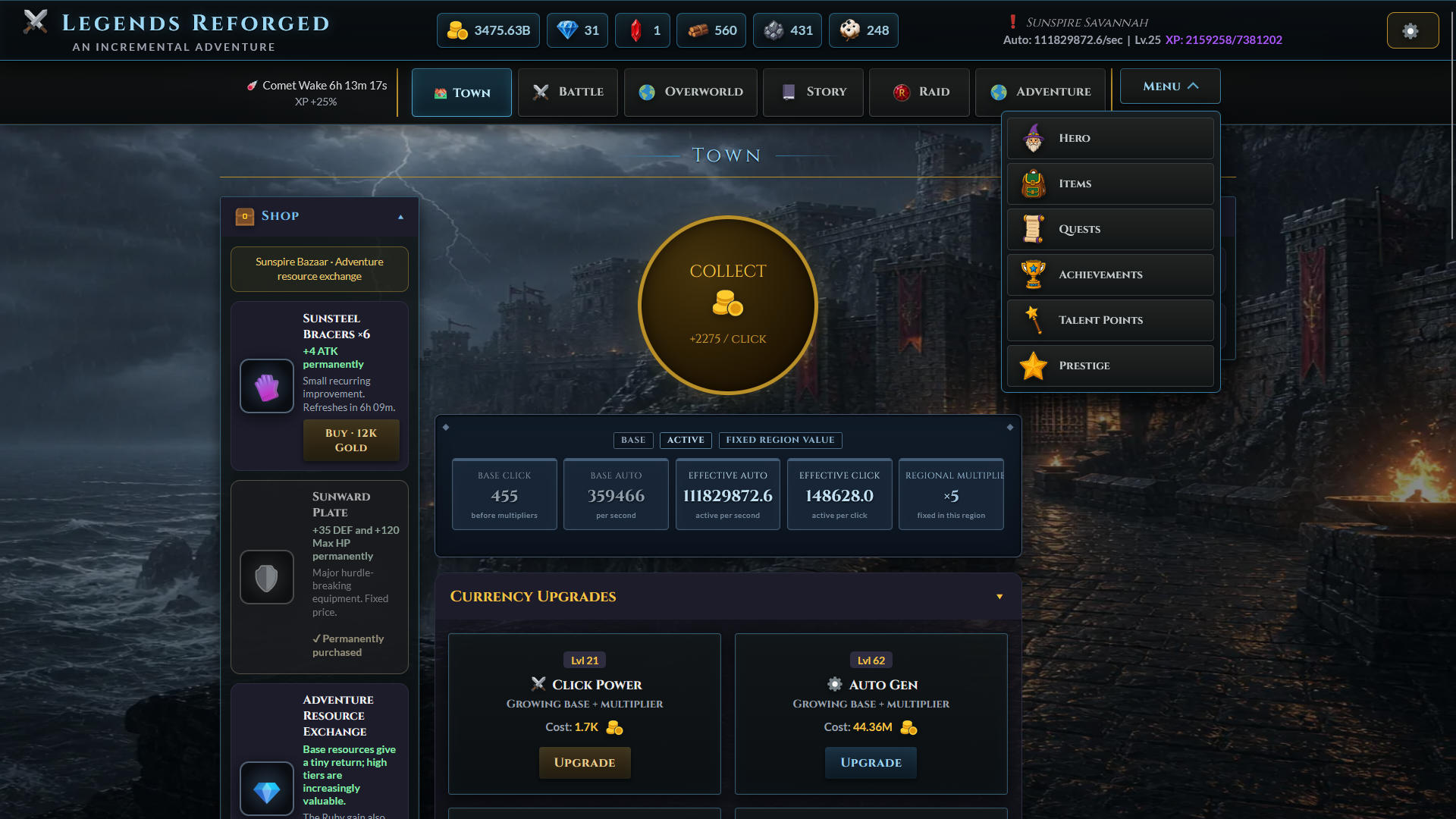The image size is (1456, 819).
Task: Select Prestige from the menu
Action: [x=1110, y=366]
